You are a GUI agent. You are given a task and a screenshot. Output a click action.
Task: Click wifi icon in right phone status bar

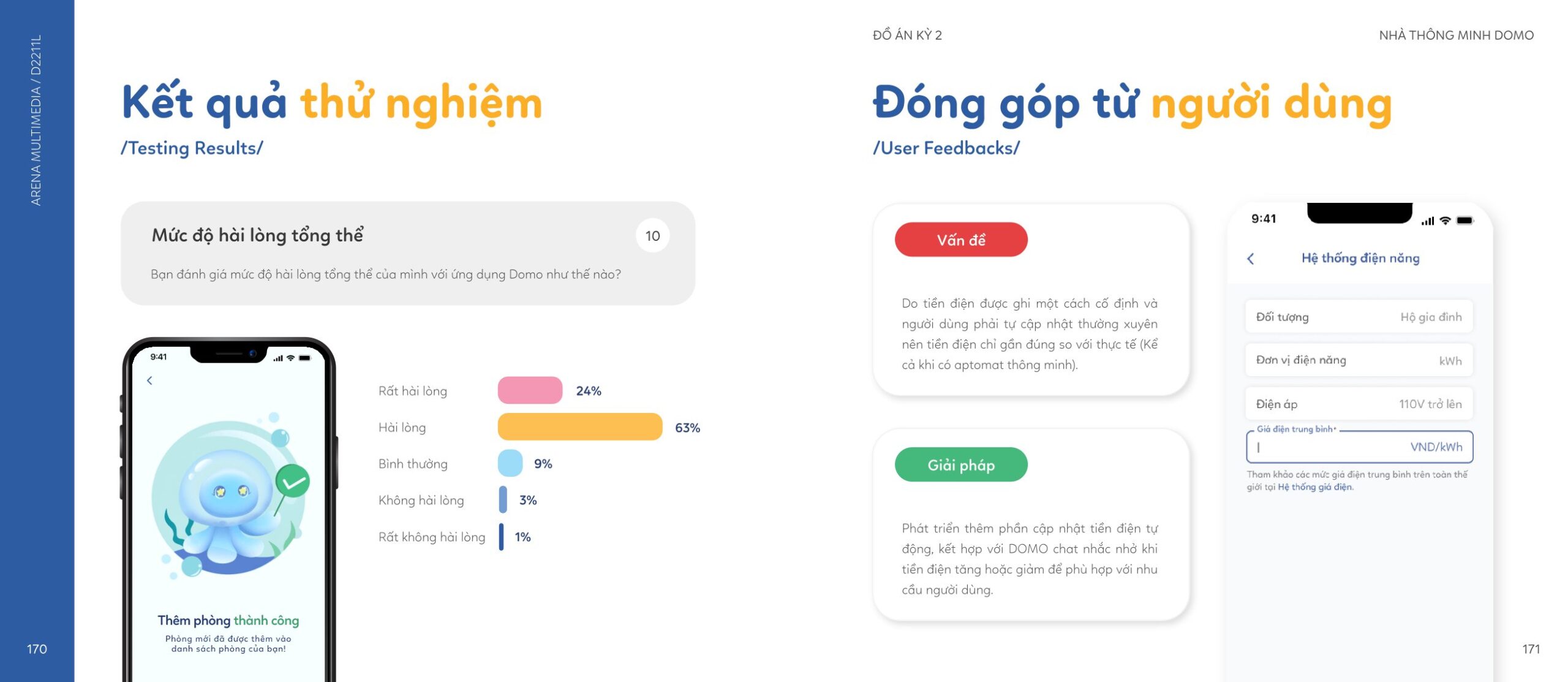click(1445, 221)
